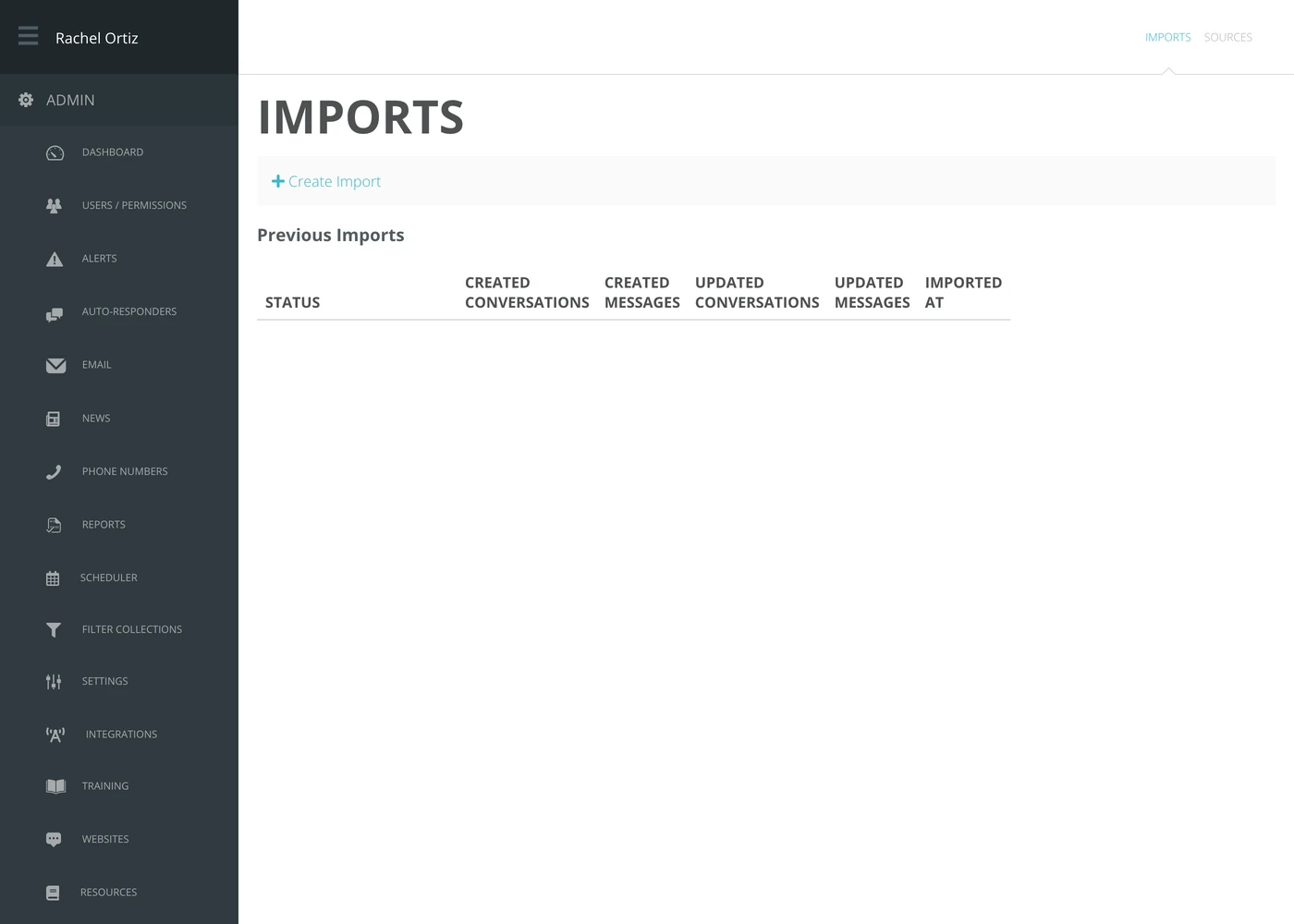
Task: Click the CREATED CONVERSATIONS column header
Action: pyautogui.click(x=527, y=292)
